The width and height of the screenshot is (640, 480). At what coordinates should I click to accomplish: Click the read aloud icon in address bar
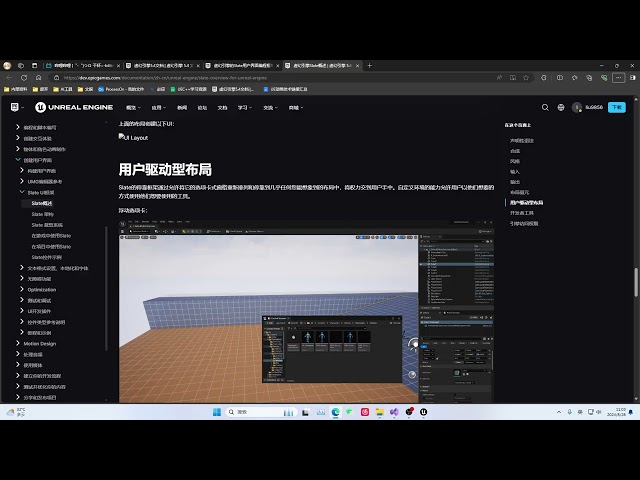[x=499, y=78]
